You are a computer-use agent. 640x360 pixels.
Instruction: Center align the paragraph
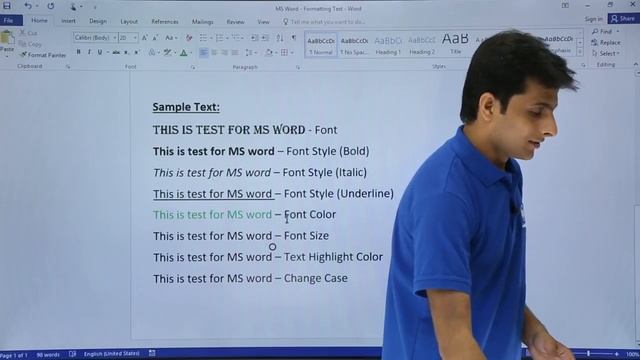click(x=214, y=52)
